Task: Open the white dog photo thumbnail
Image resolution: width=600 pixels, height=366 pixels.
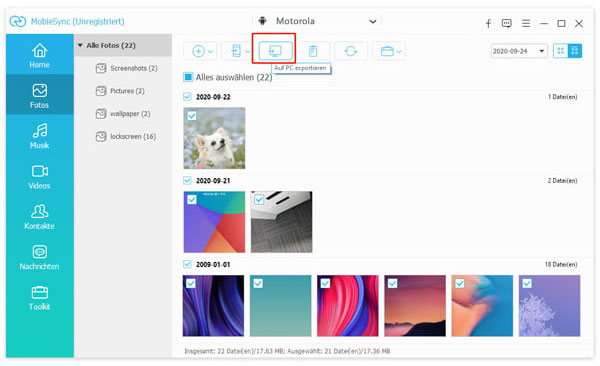Action: (x=214, y=138)
